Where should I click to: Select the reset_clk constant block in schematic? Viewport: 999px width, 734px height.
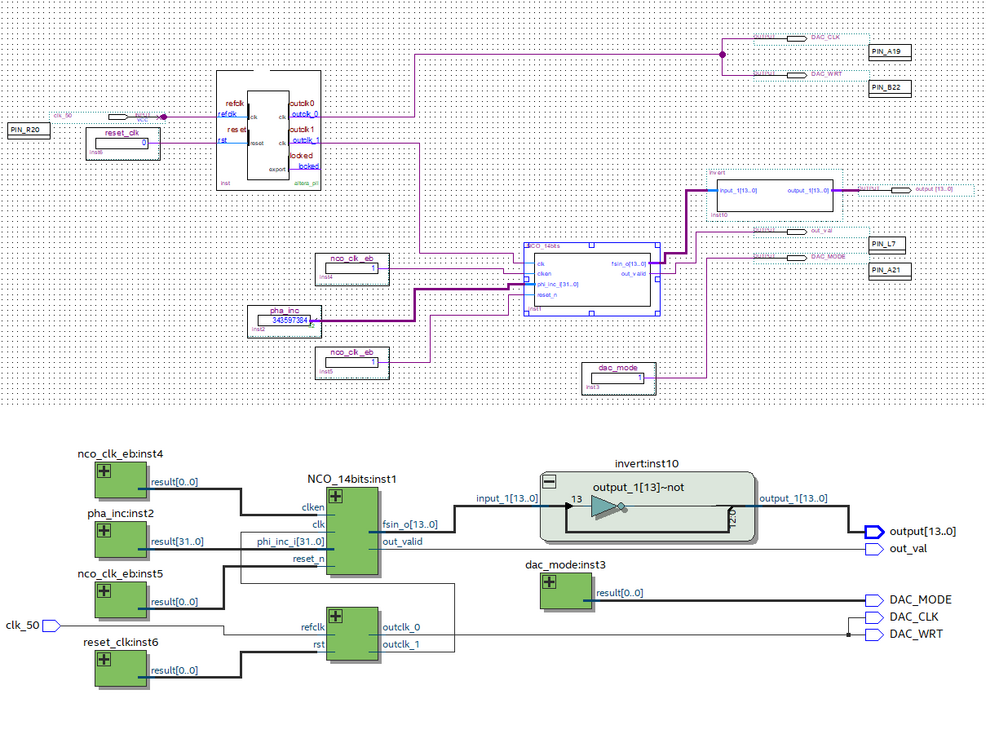(123, 143)
